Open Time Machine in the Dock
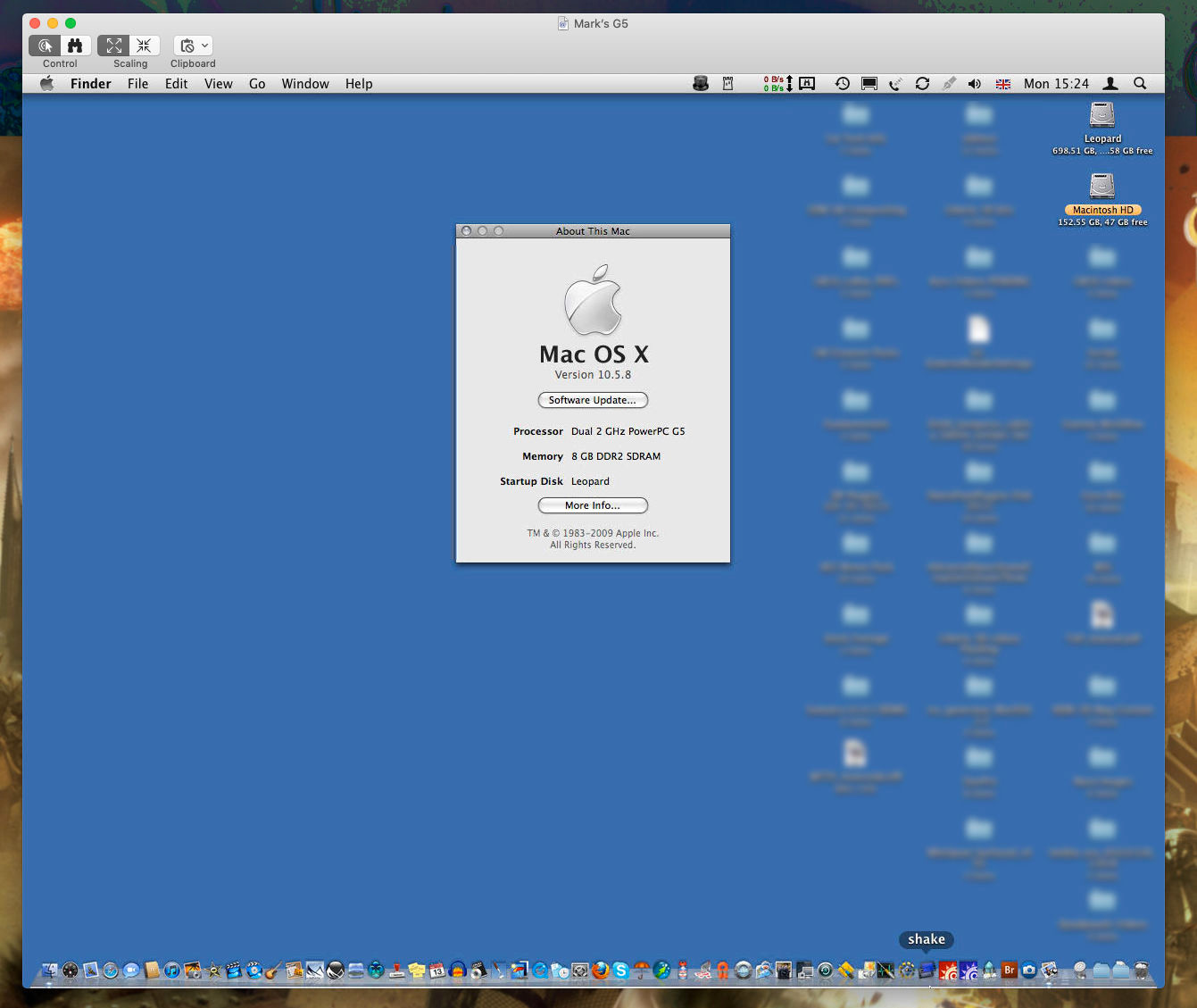Viewport: 1197px width, 1008px height. point(825,971)
